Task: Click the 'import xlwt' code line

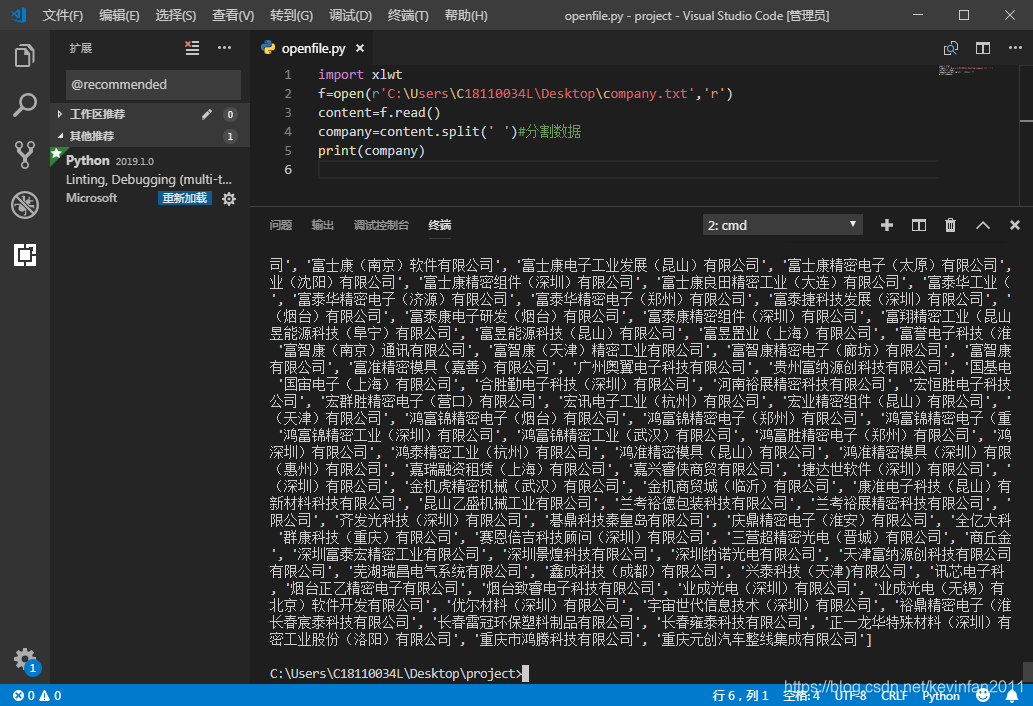Action: point(360,74)
